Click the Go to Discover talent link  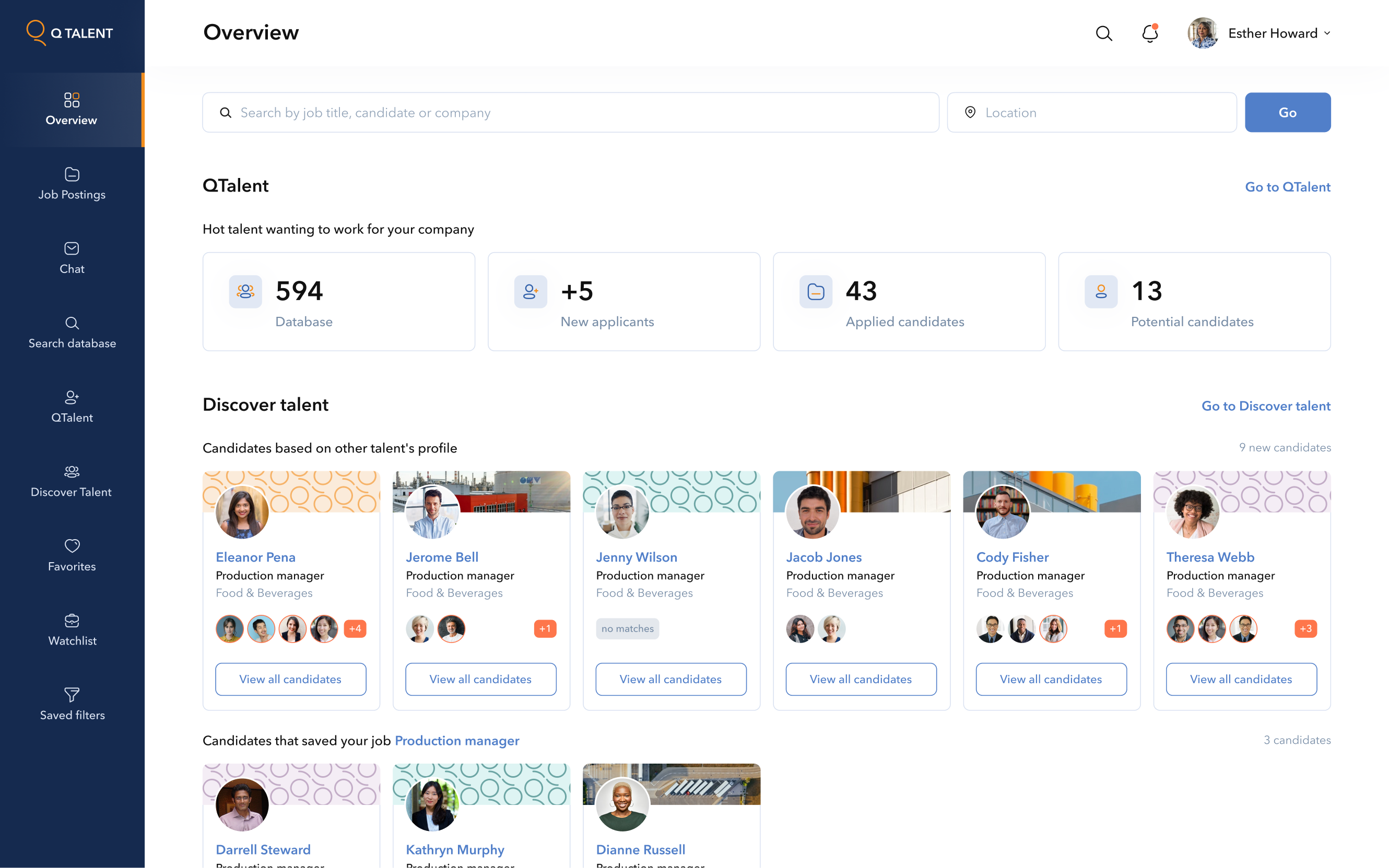click(x=1266, y=406)
